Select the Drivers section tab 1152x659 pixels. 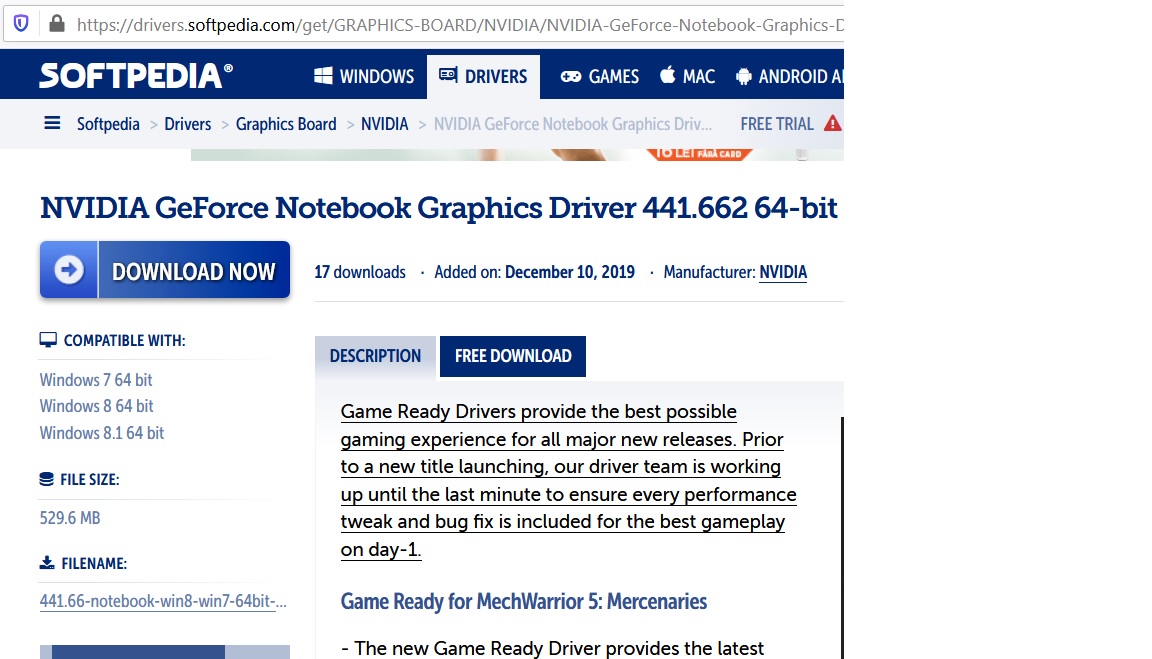pos(483,76)
